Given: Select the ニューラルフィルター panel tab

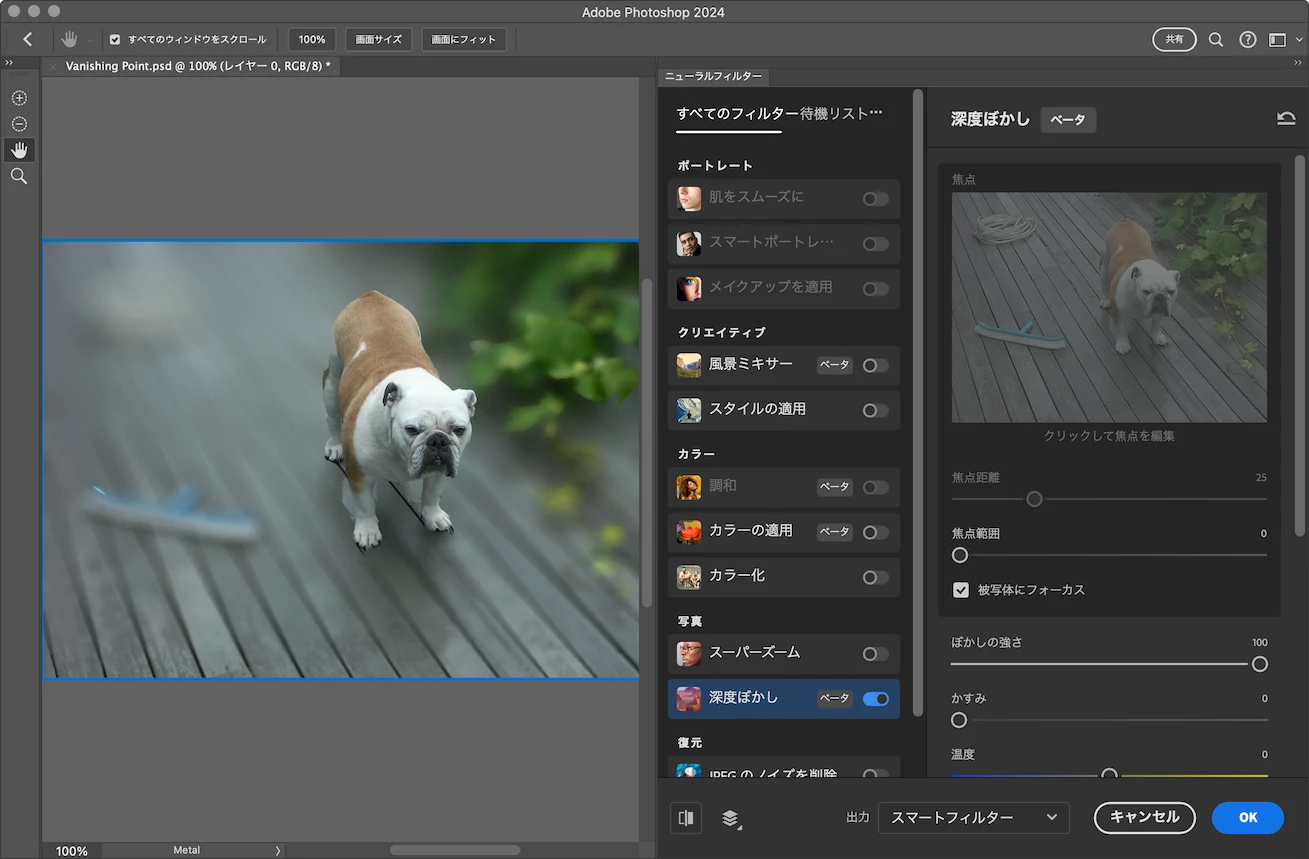Looking at the screenshot, I should 713,76.
